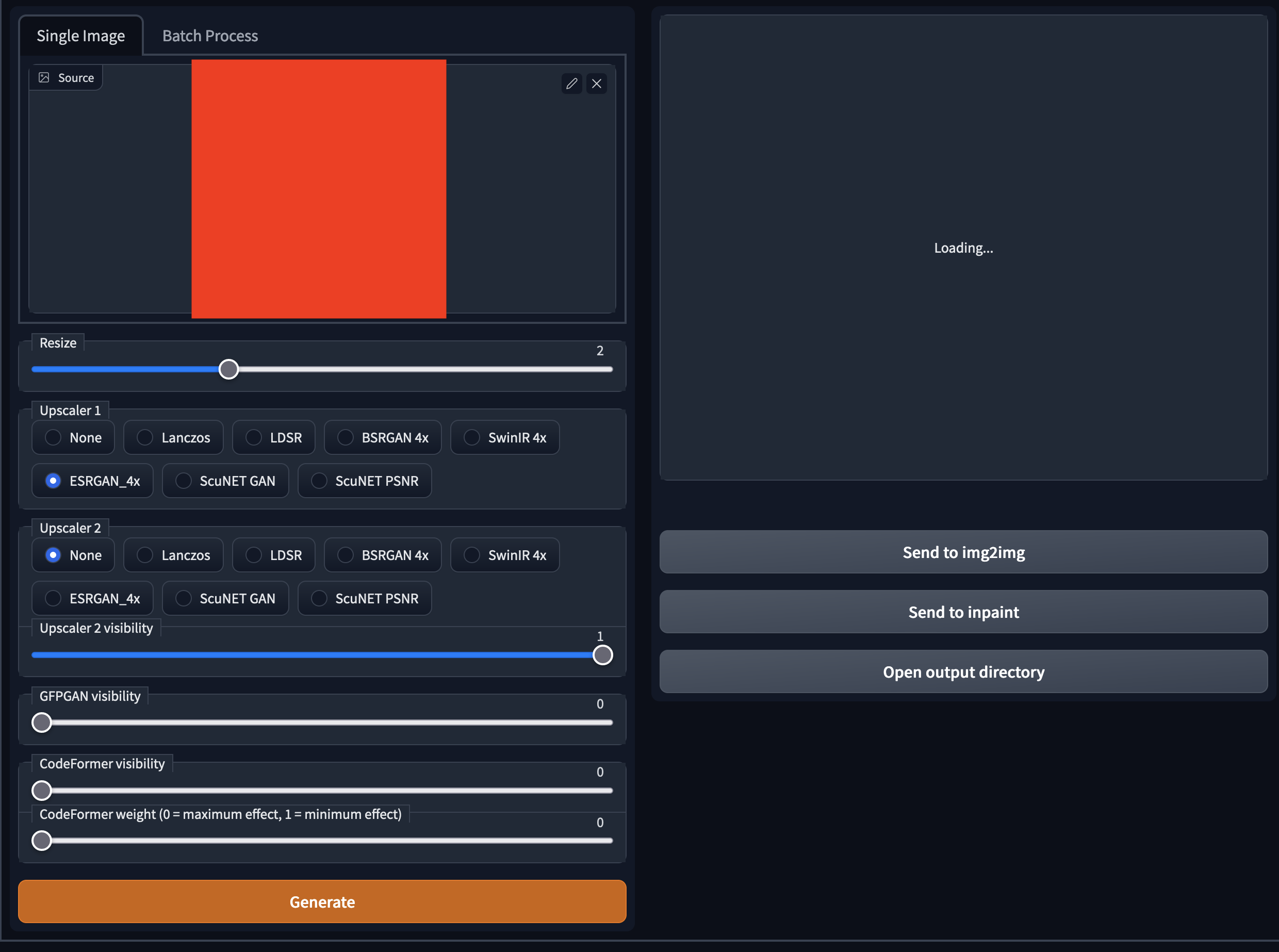Click the uploaded red square image preview
1279x952 pixels.
point(319,190)
